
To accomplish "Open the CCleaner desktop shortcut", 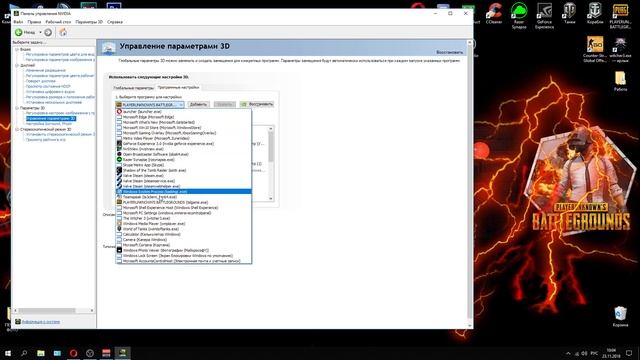I will [494, 13].
